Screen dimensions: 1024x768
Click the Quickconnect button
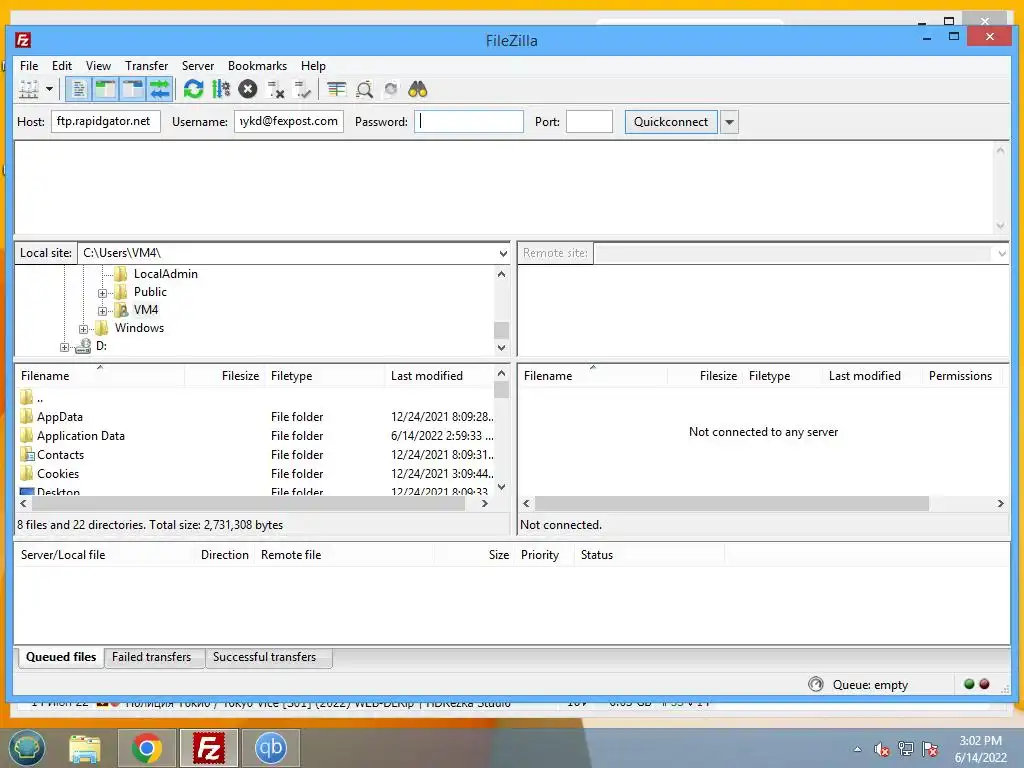(671, 122)
